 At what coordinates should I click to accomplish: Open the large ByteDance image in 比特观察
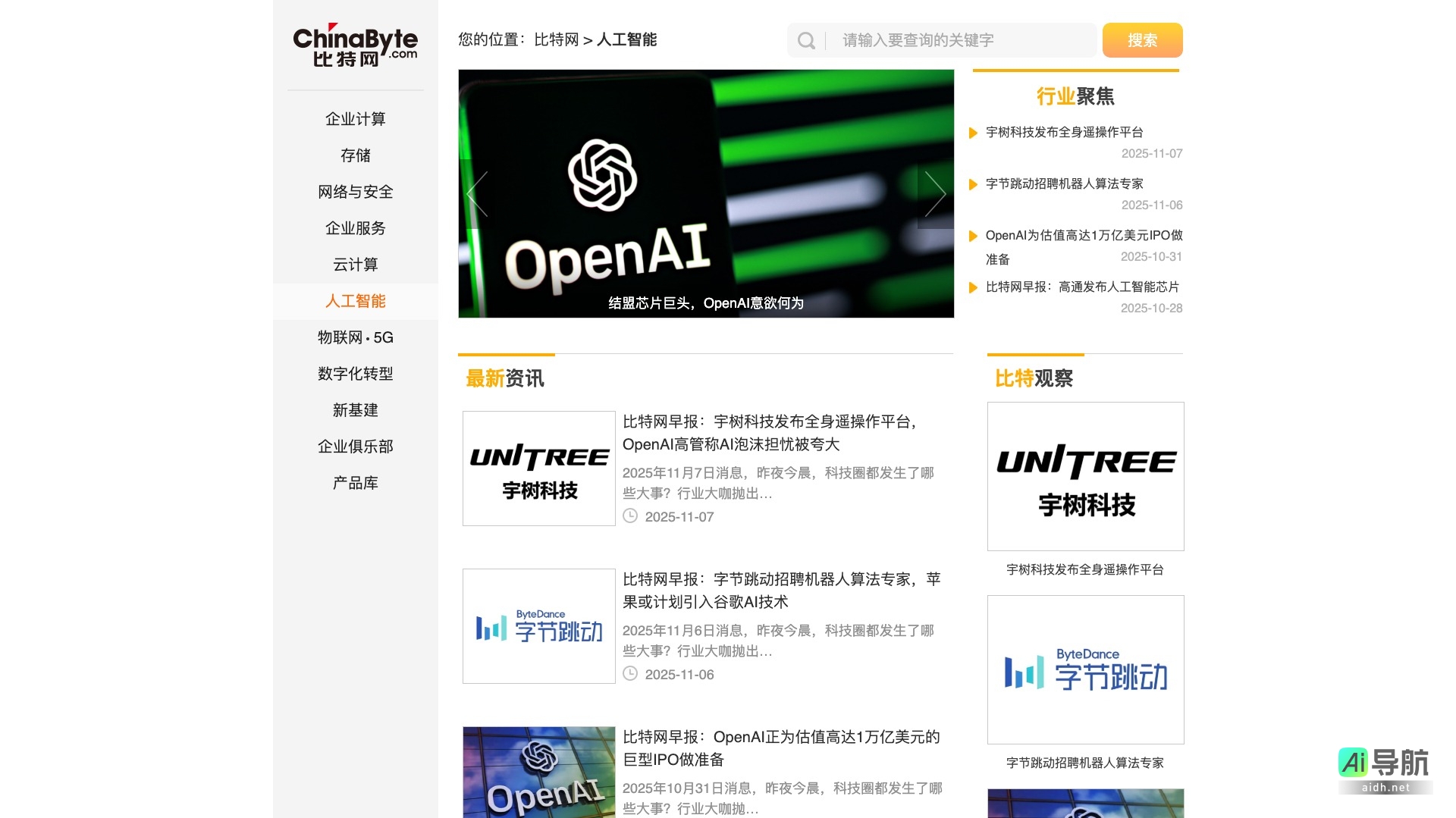(x=1085, y=669)
